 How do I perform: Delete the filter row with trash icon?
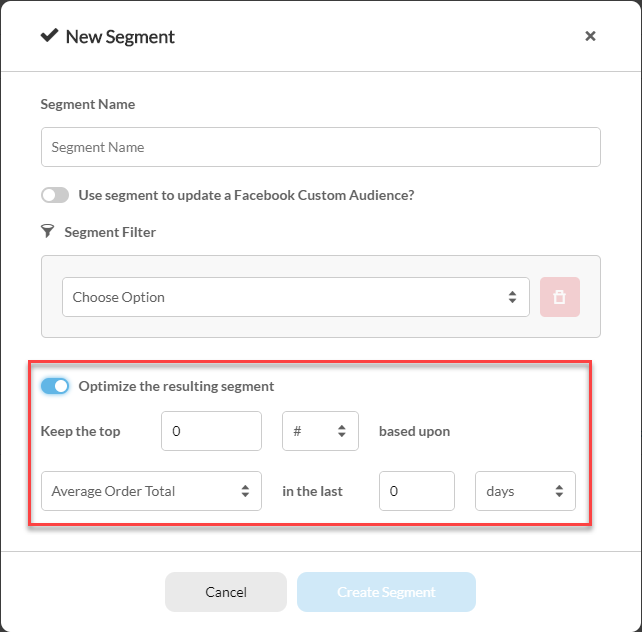point(559,297)
